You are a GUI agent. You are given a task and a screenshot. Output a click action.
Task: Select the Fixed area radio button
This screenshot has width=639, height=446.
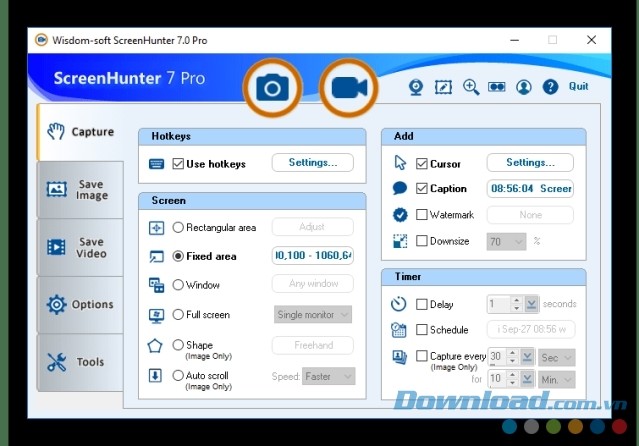point(178,256)
